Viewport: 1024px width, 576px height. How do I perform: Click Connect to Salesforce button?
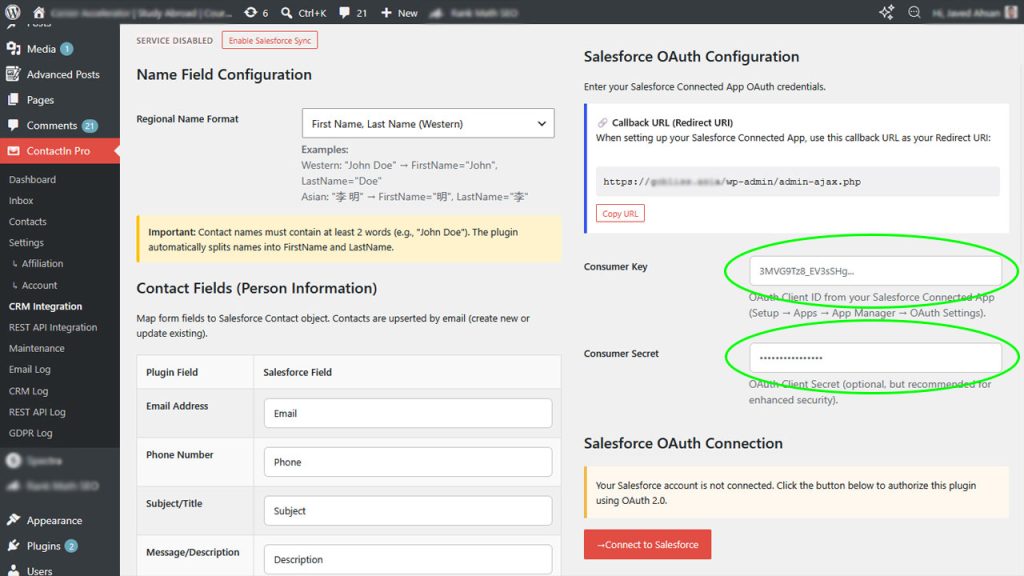(x=647, y=545)
